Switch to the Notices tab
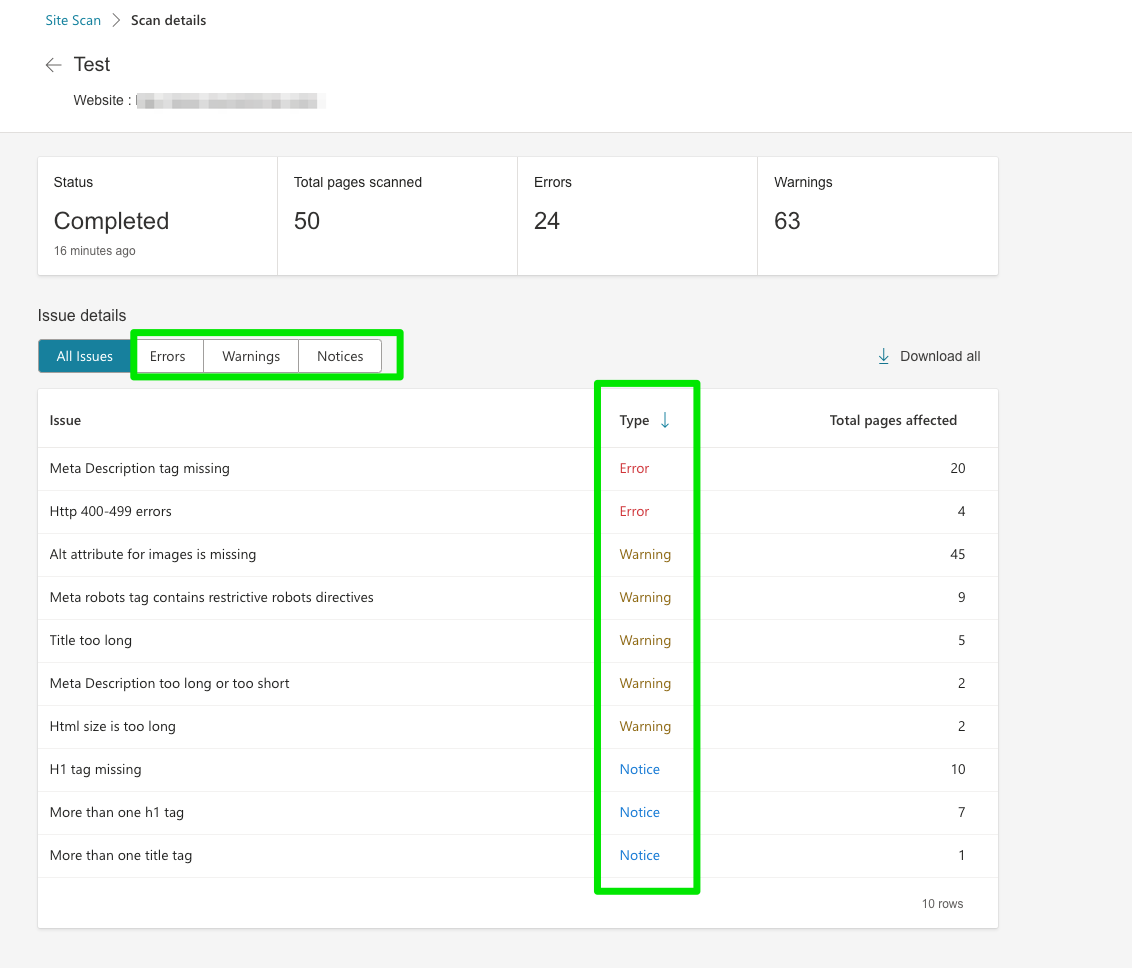 [339, 355]
